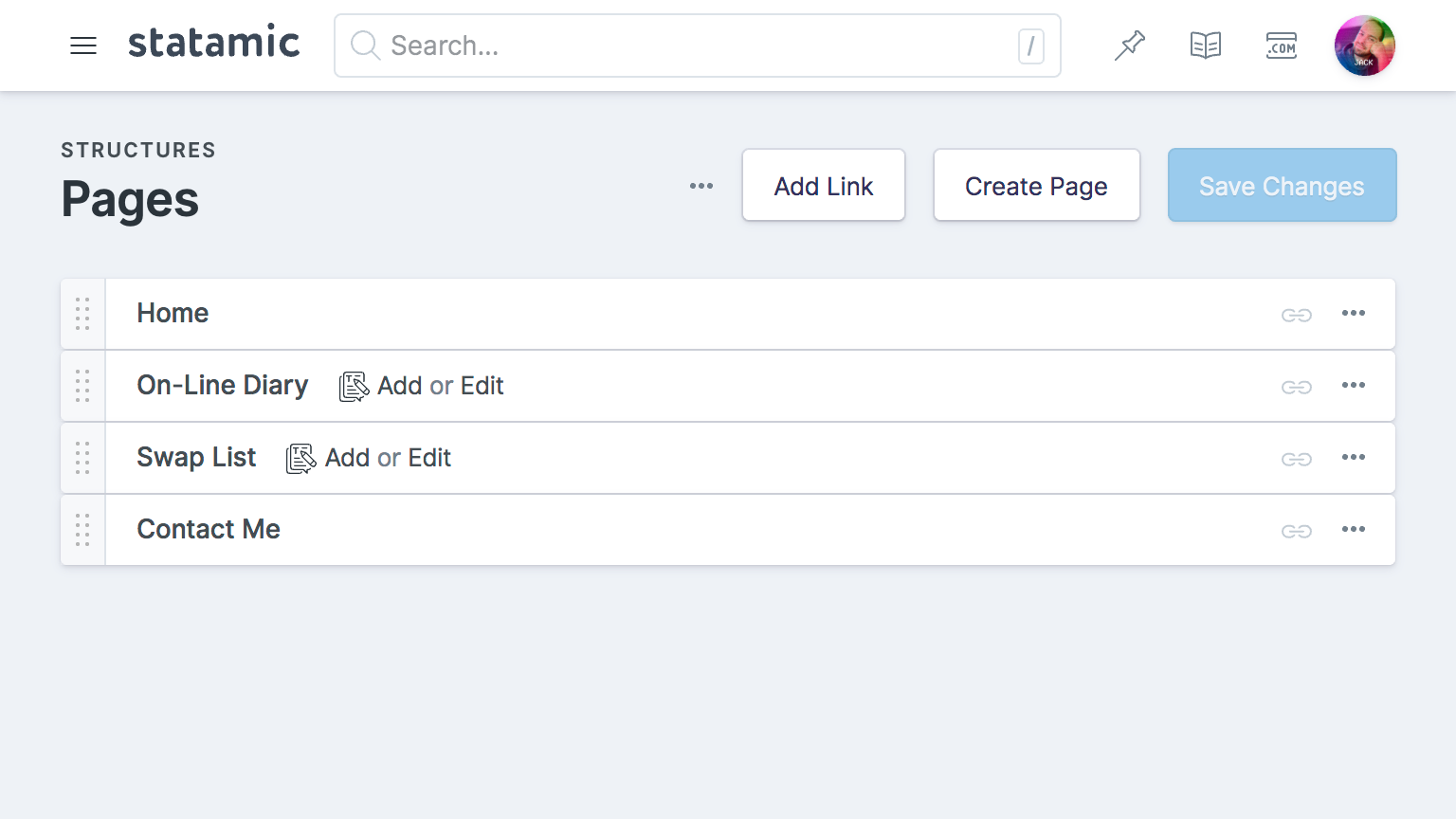The width and height of the screenshot is (1456, 819).
Task: Click the Save Changes button
Action: pyautogui.click(x=1282, y=186)
